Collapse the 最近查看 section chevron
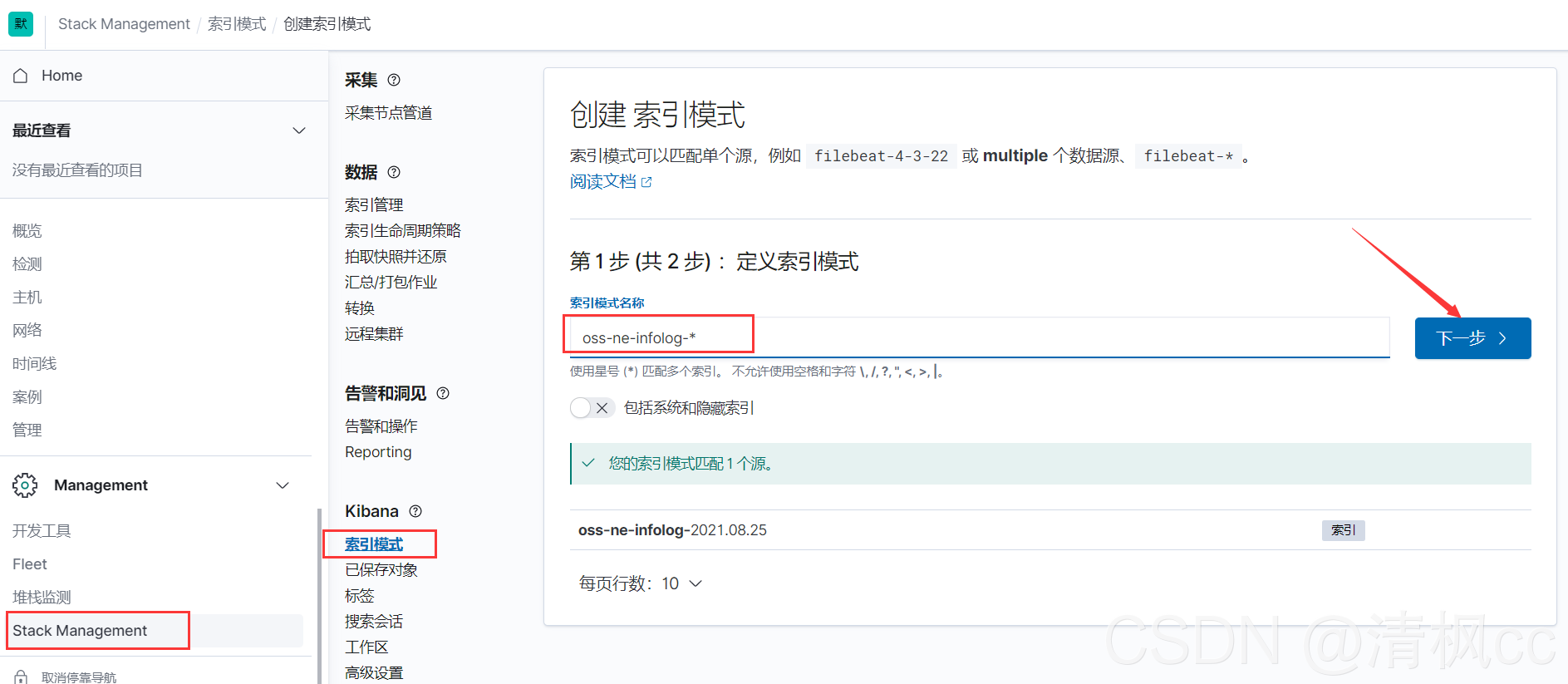1568x684 pixels. 300,130
